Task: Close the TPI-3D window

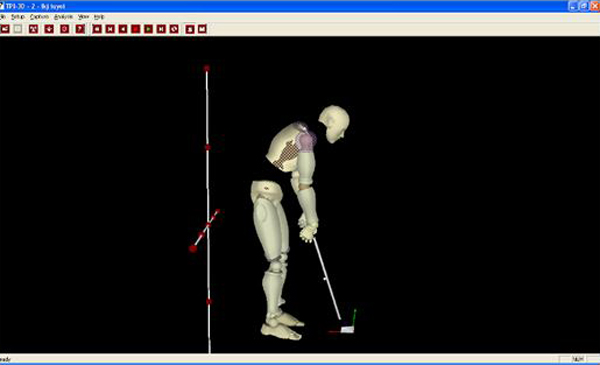Action: point(595,6)
